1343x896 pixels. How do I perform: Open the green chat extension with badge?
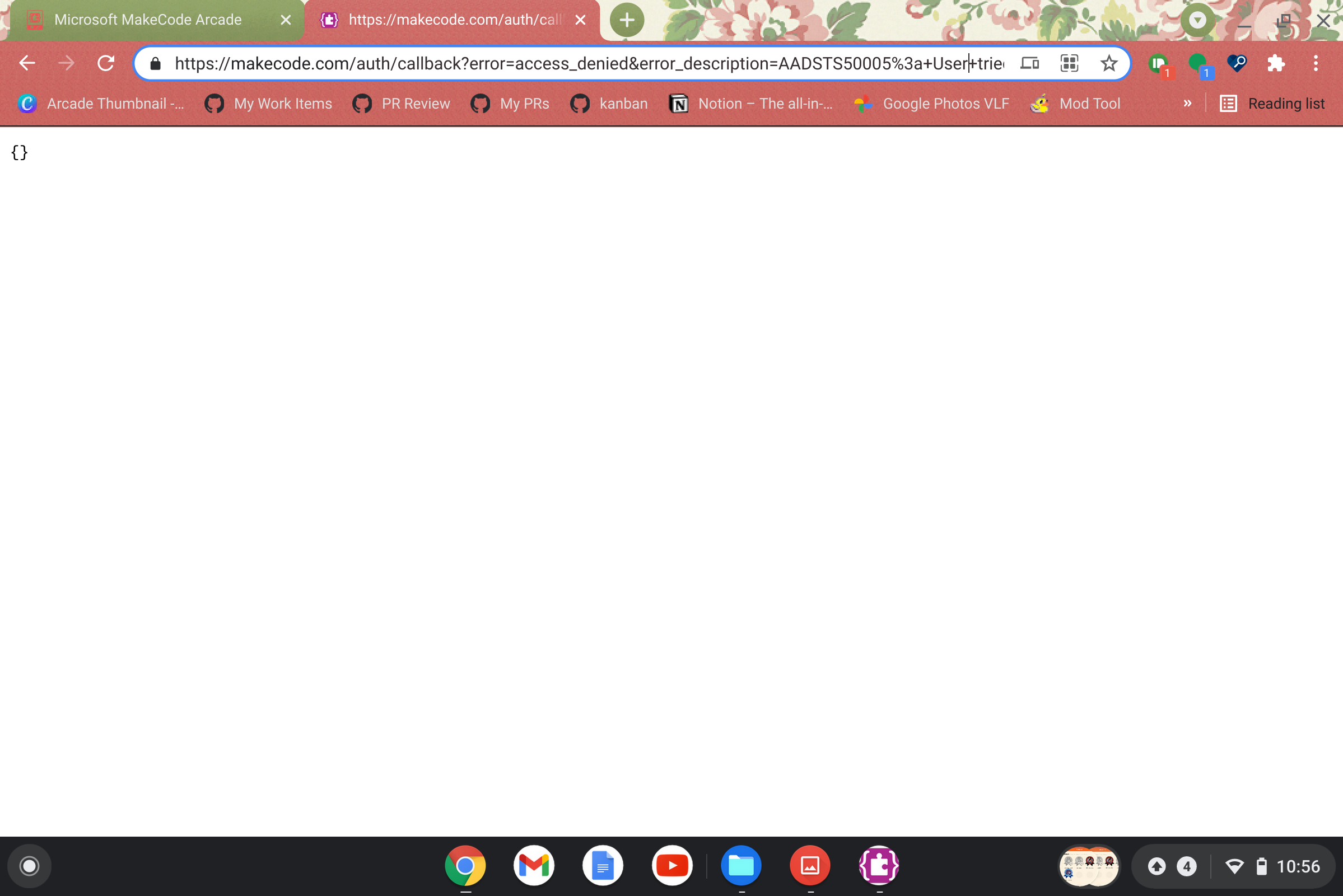point(1199,63)
